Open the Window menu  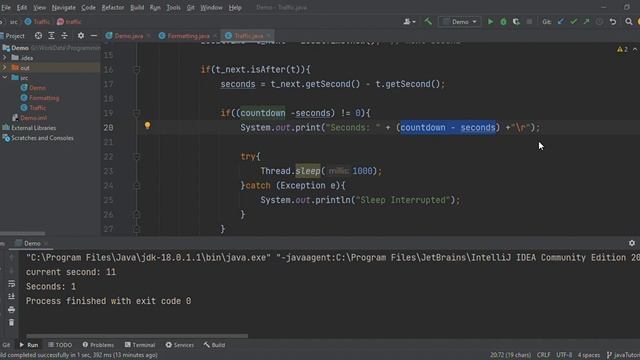click(211, 8)
